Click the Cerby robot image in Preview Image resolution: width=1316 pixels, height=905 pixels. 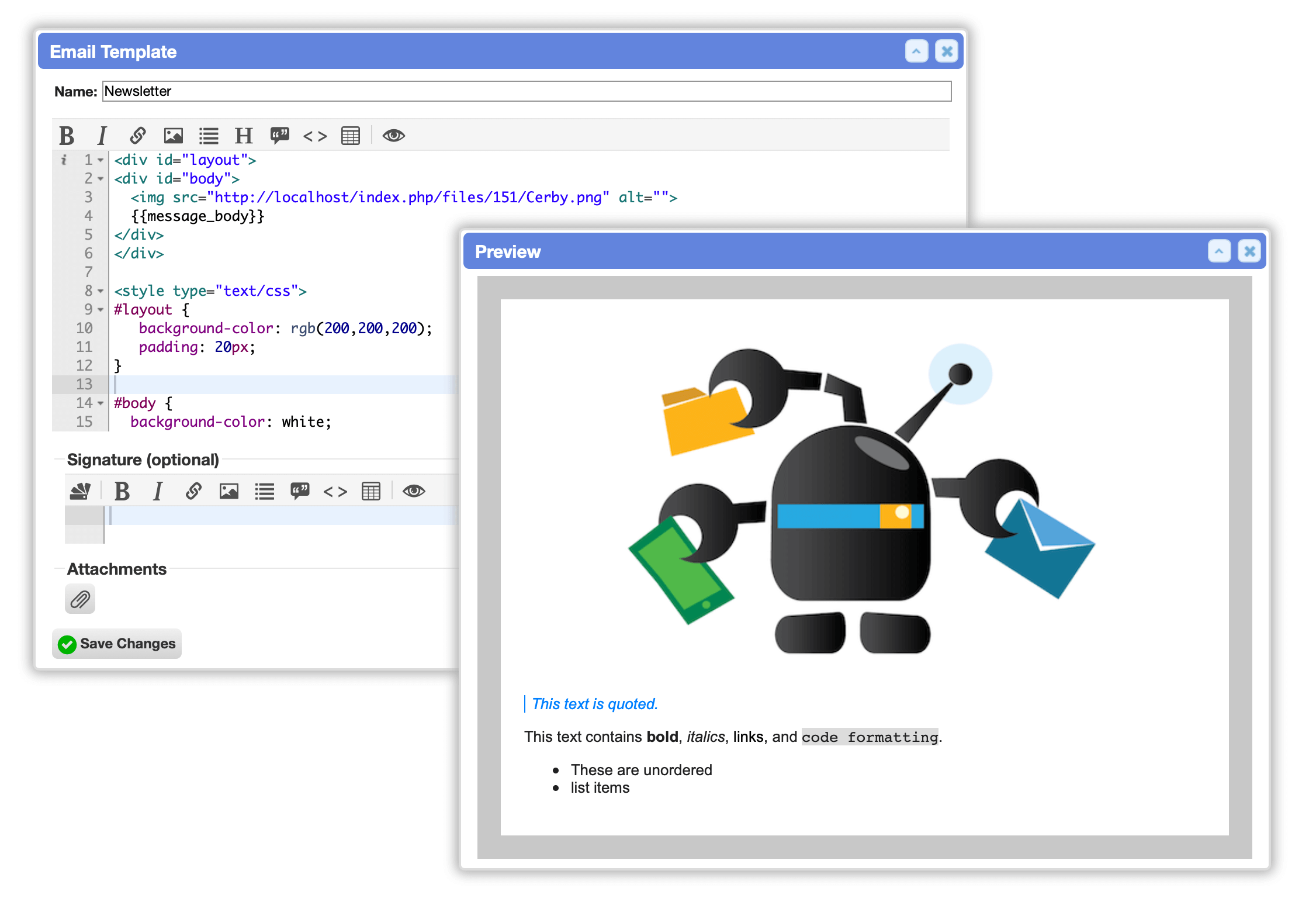click(861, 498)
